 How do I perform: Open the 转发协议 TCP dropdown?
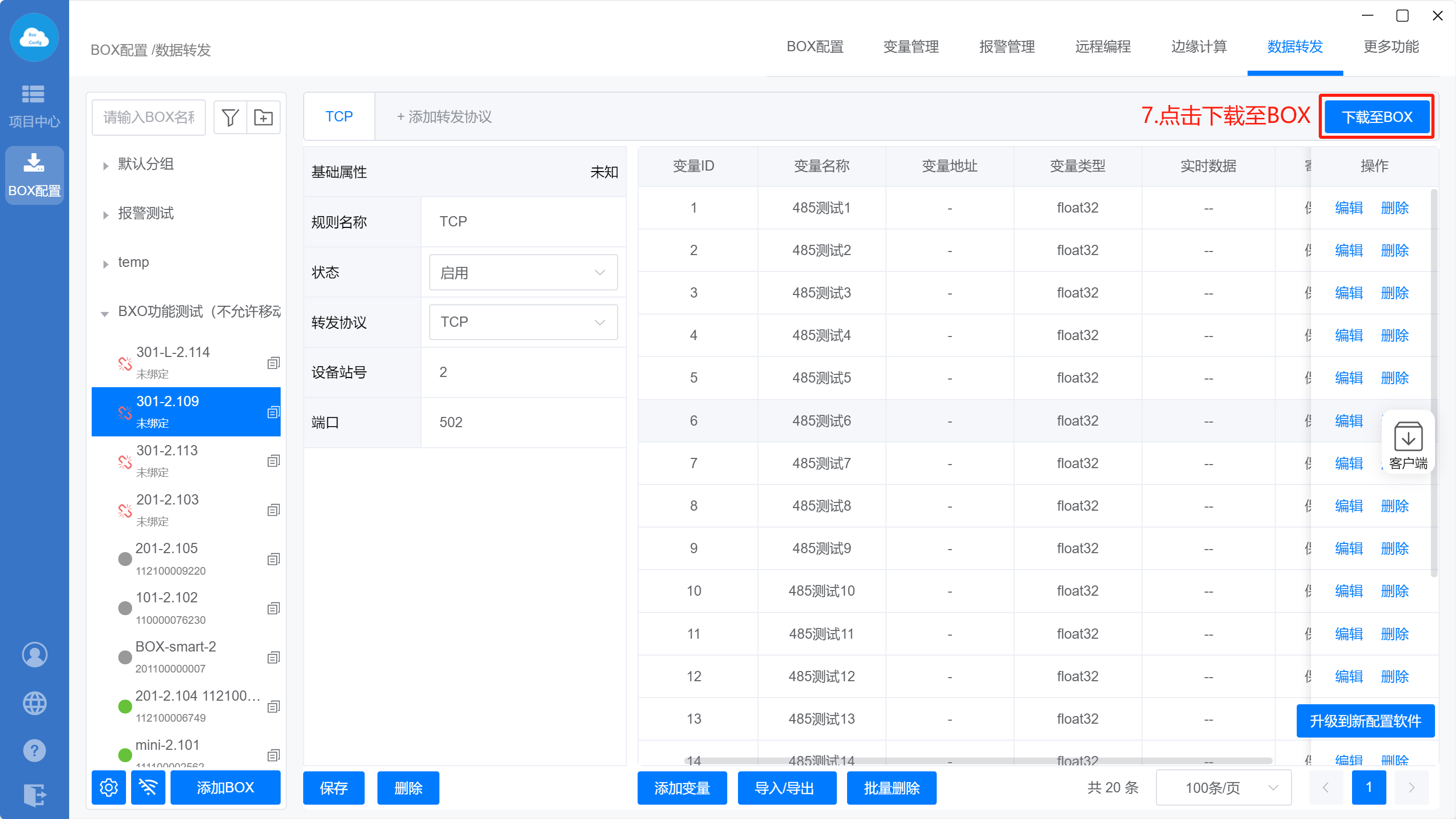coord(523,322)
